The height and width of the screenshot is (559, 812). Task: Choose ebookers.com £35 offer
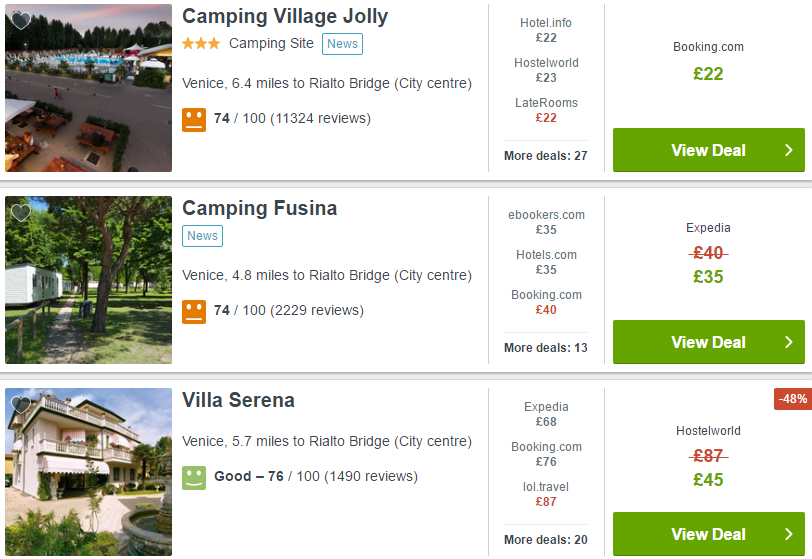coord(546,222)
